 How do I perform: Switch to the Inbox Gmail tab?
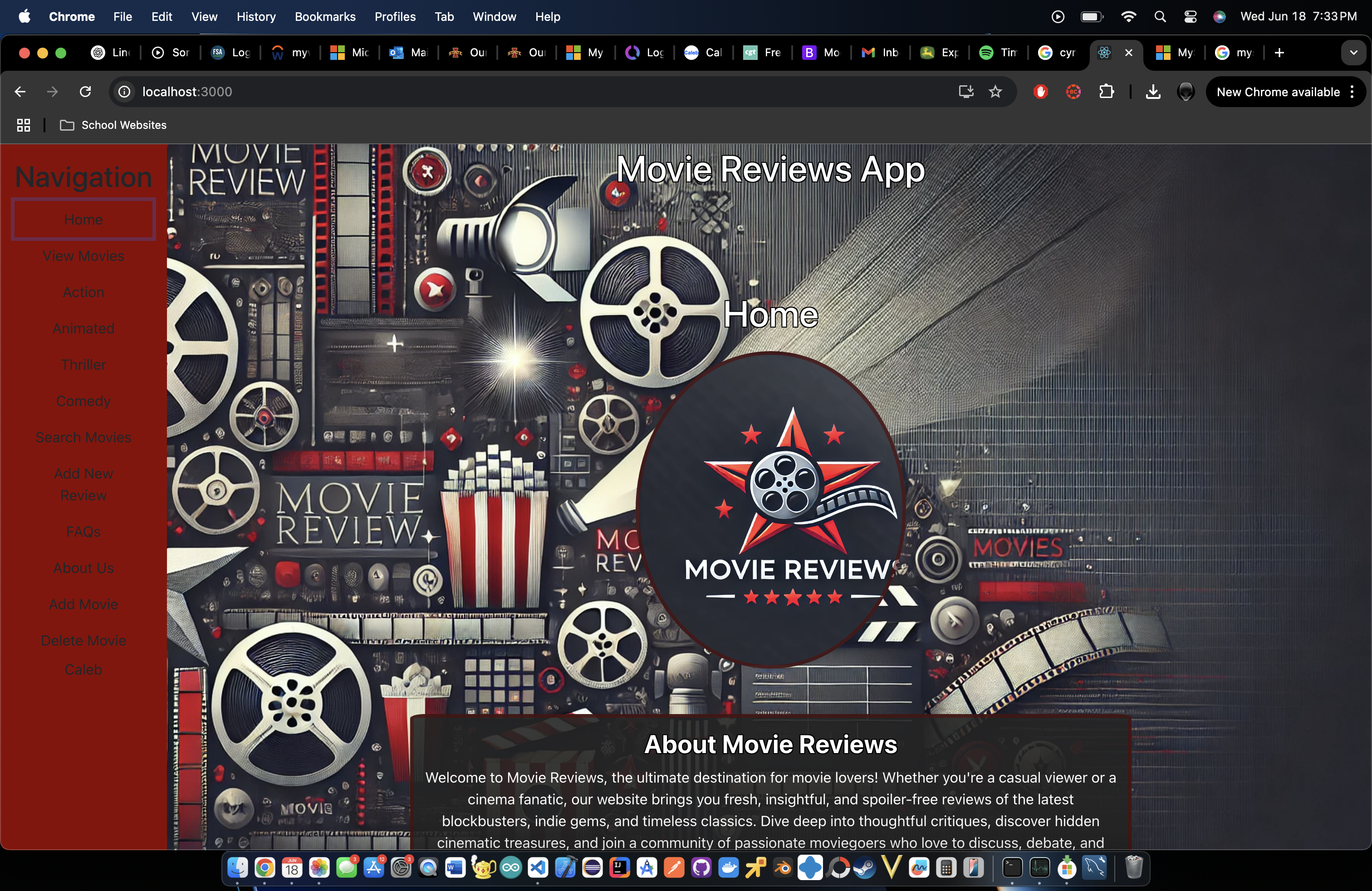(880, 53)
